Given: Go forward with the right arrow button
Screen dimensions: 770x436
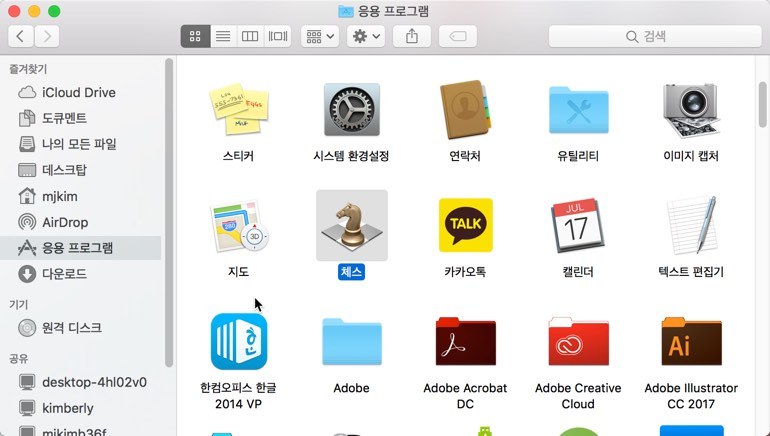Looking at the screenshot, I should [x=47, y=36].
